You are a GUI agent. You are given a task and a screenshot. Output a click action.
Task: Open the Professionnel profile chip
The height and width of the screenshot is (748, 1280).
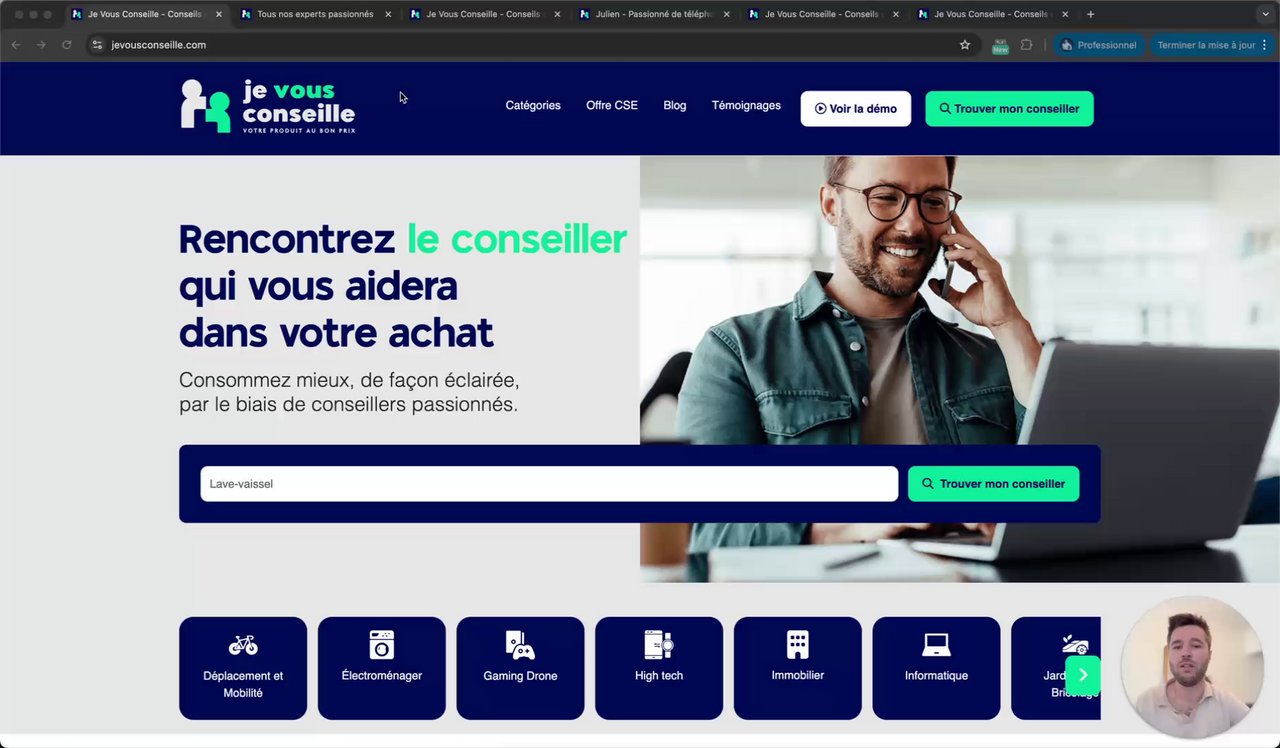pos(1097,45)
